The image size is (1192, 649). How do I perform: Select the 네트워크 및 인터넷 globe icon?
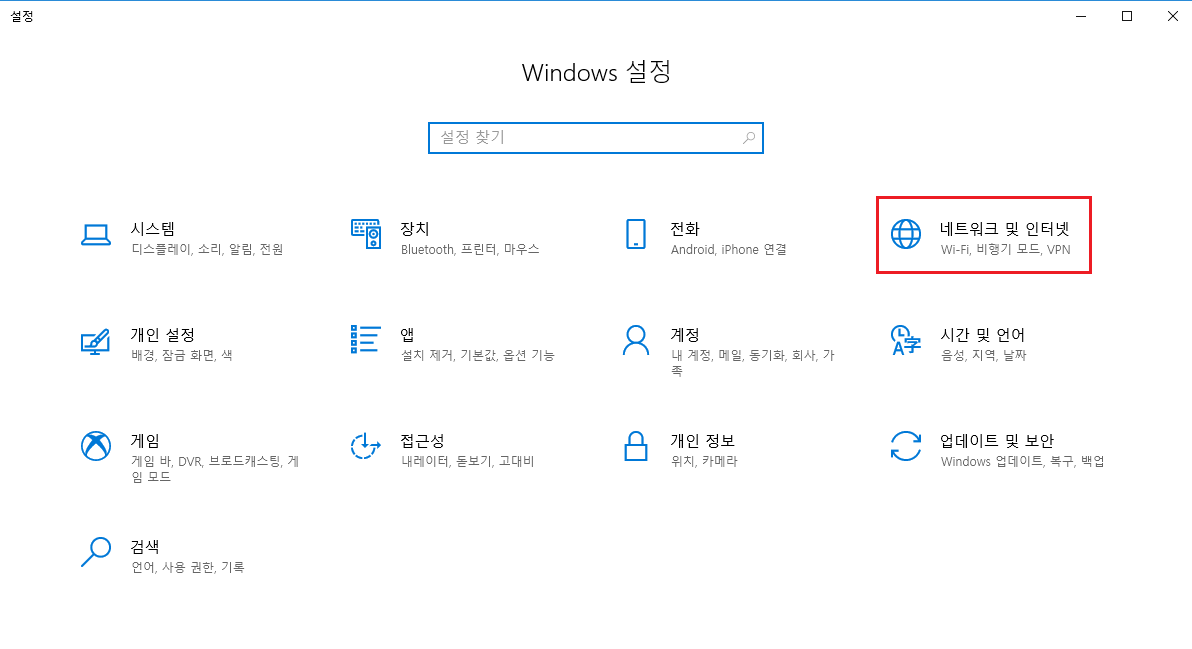[905, 234]
